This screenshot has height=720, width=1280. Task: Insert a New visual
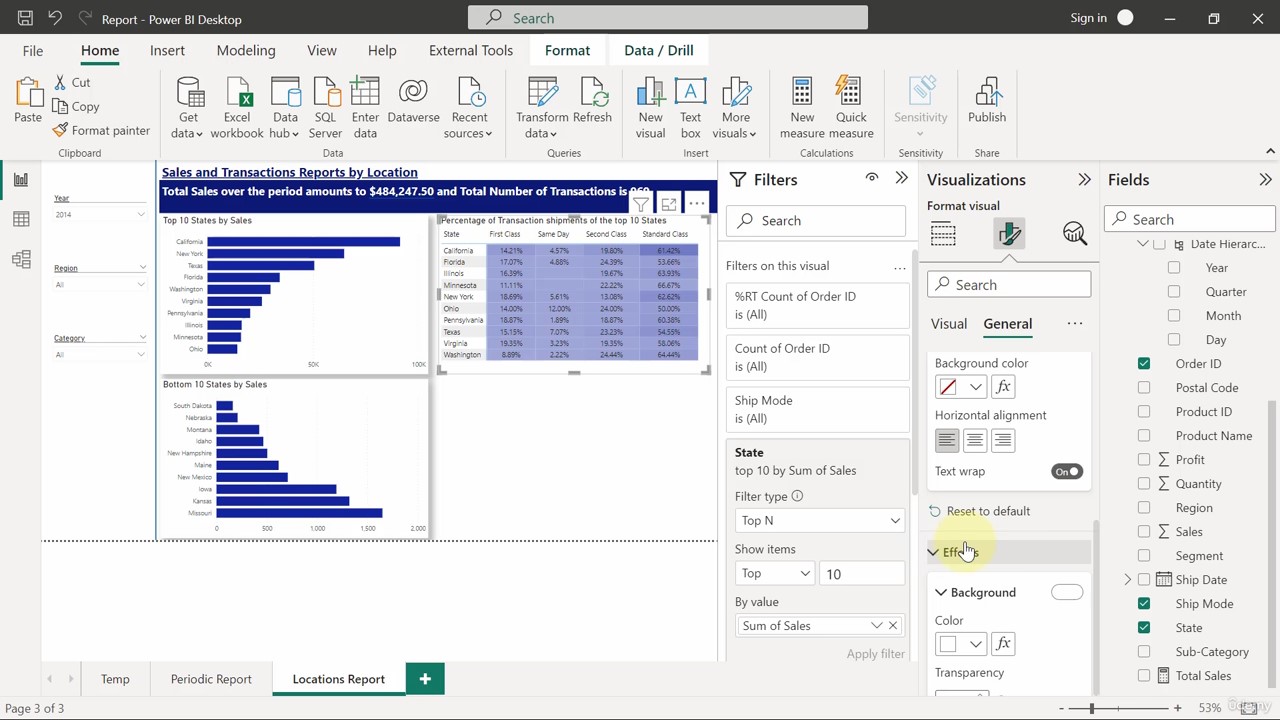(650, 108)
